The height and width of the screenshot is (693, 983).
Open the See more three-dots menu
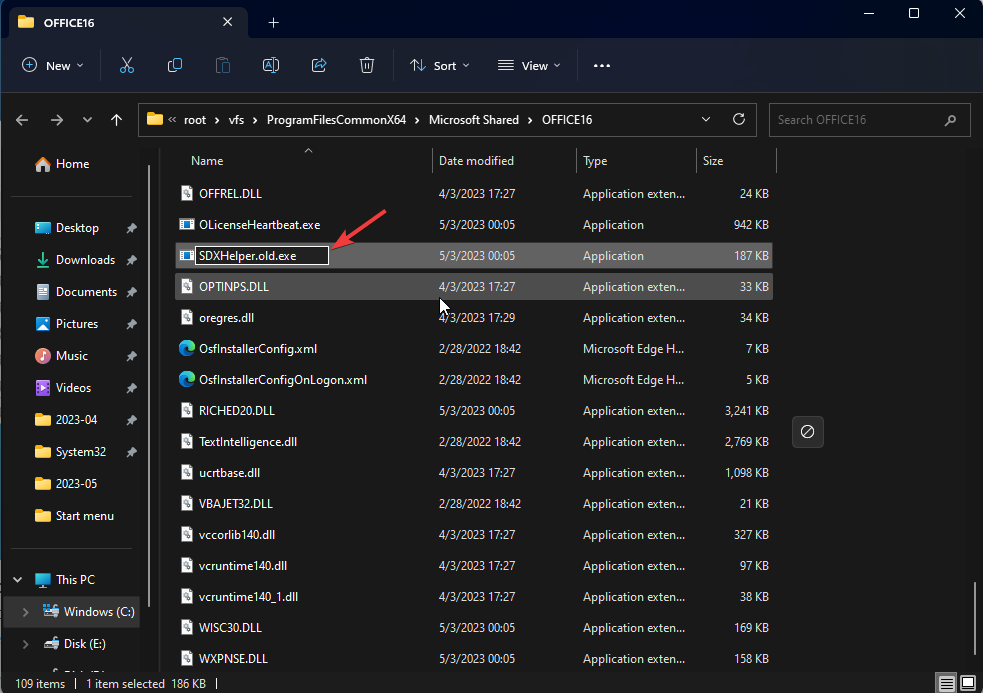coord(602,65)
